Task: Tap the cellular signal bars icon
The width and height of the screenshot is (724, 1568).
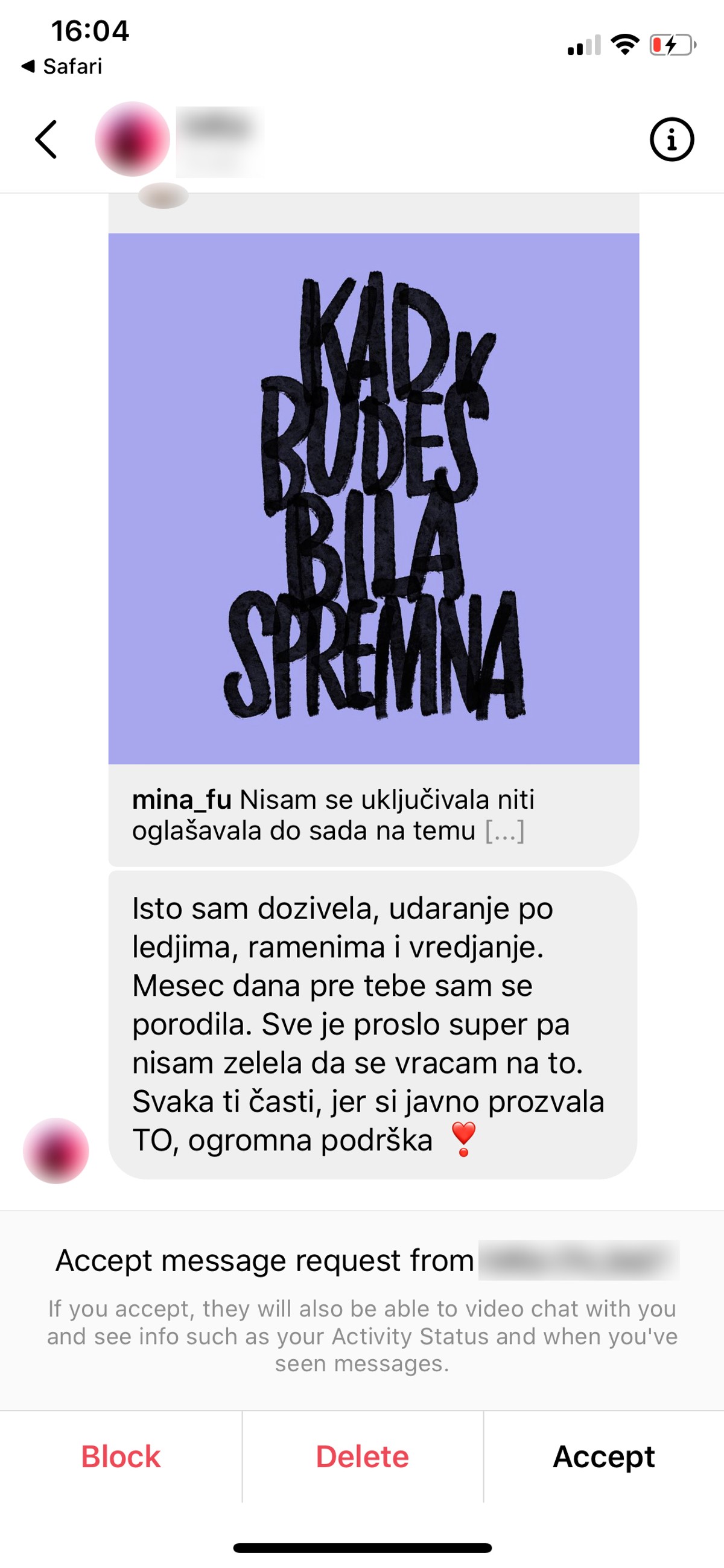Action: [x=584, y=45]
